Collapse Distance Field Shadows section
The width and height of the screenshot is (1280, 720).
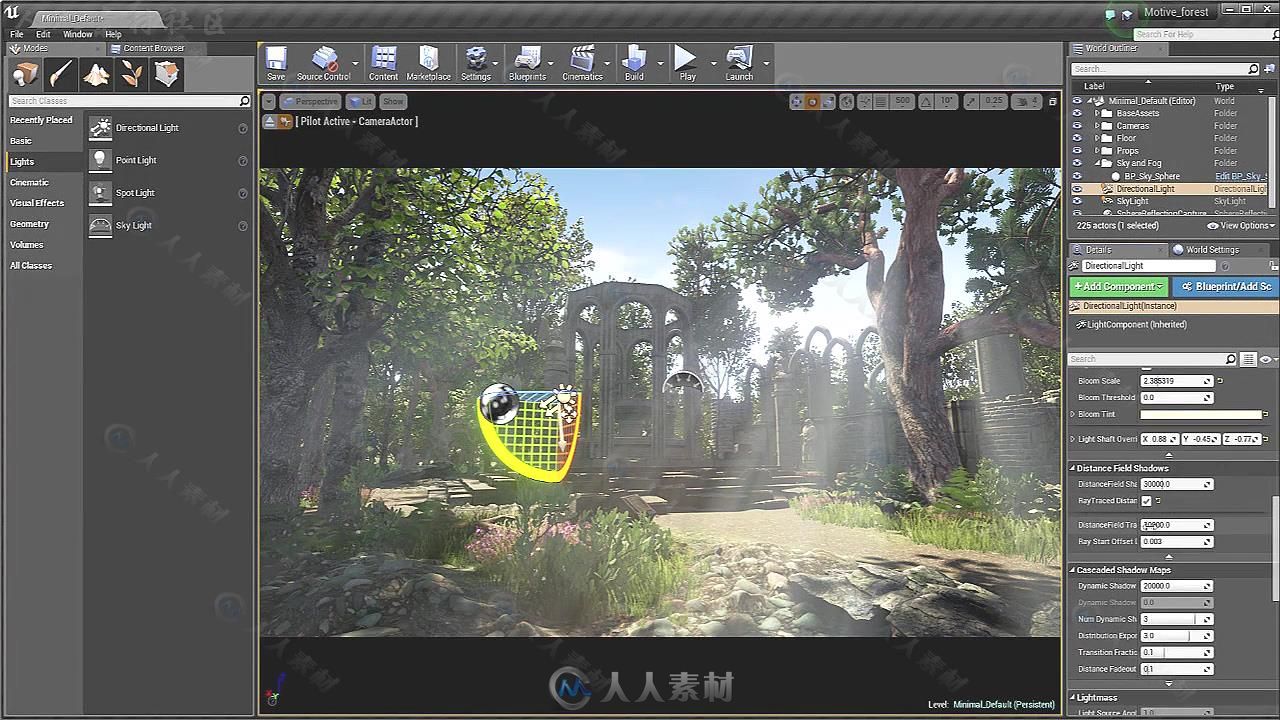click(1073, 468)
